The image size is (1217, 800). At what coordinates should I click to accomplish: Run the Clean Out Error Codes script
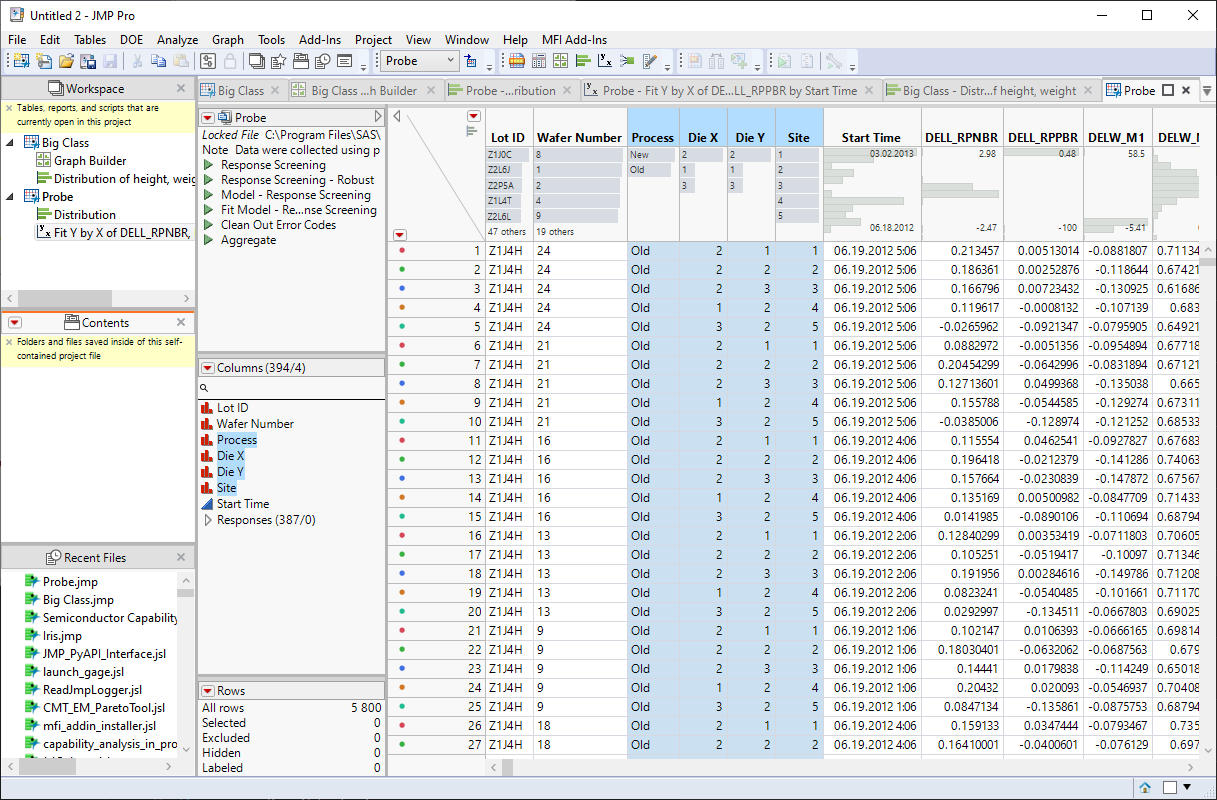point(209,225)
